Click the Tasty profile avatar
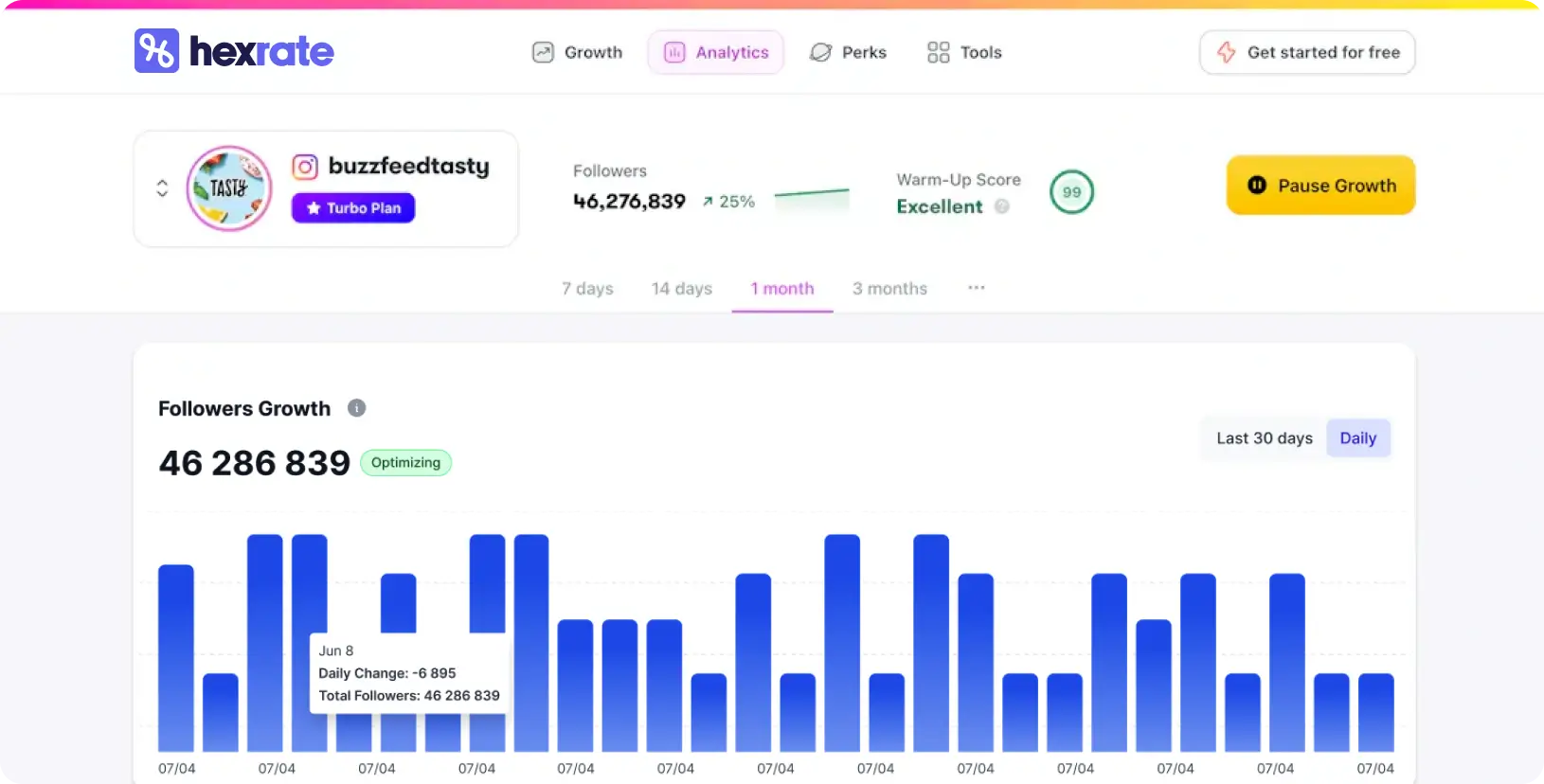Image resolution: width=1544 pixels, height=784 pixels. click(x=229, y=188)
